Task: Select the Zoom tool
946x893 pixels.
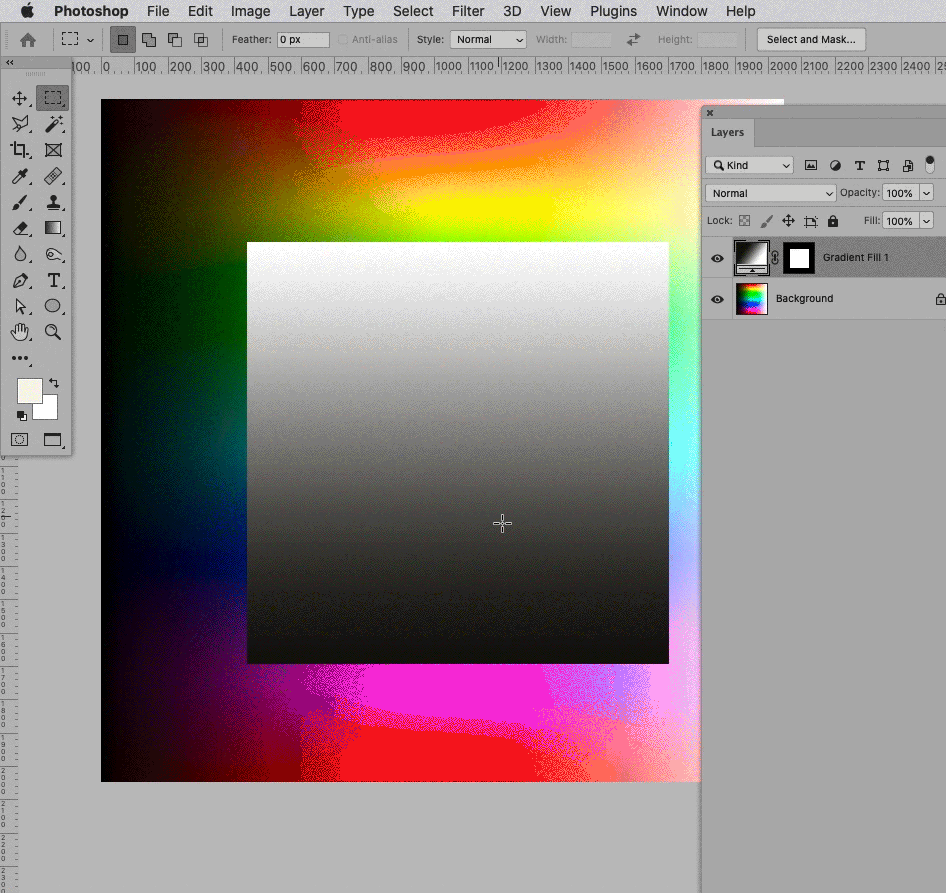Action: pyautogui.click(x=52, y=332)
